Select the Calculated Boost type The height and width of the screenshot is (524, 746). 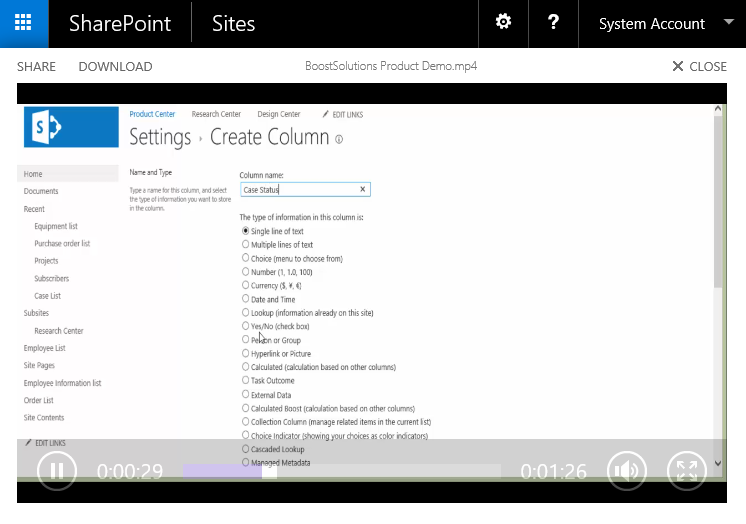pos(245,408)
